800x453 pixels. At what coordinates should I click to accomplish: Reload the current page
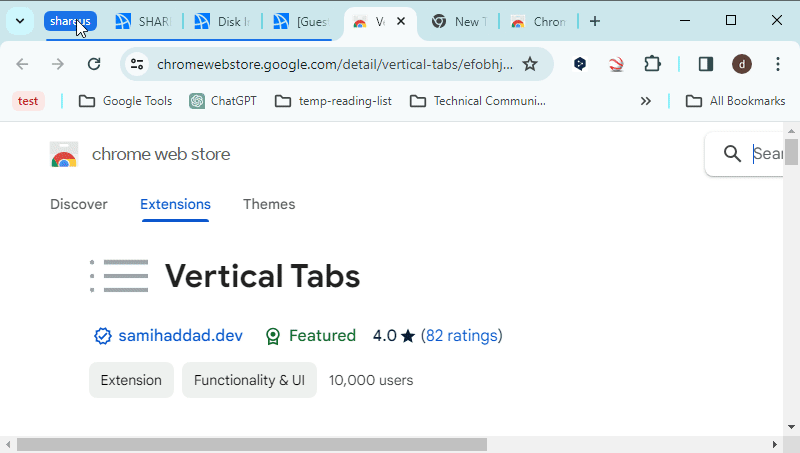(x=94, y=64)
